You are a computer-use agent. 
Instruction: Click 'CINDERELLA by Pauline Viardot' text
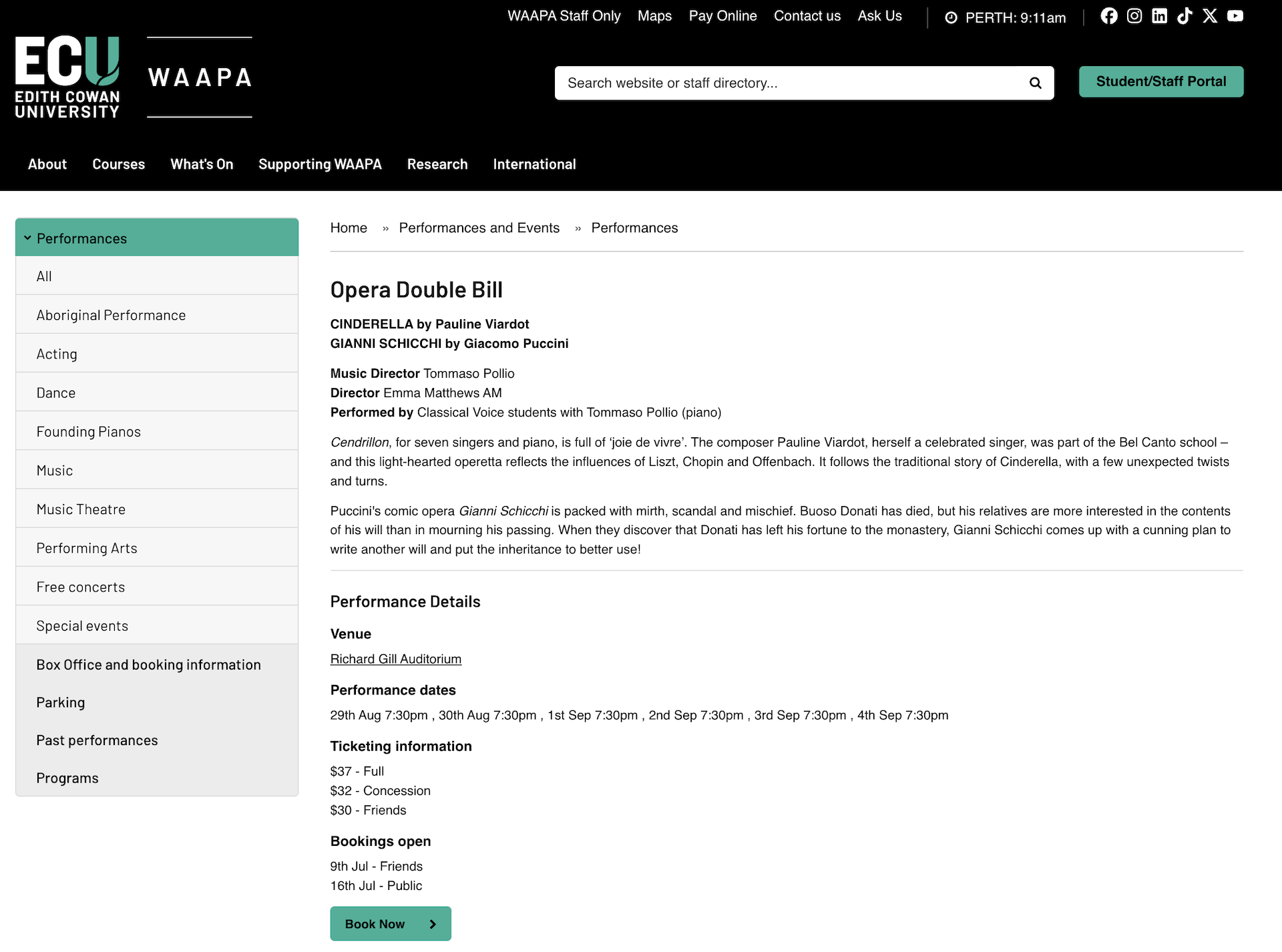429,324
